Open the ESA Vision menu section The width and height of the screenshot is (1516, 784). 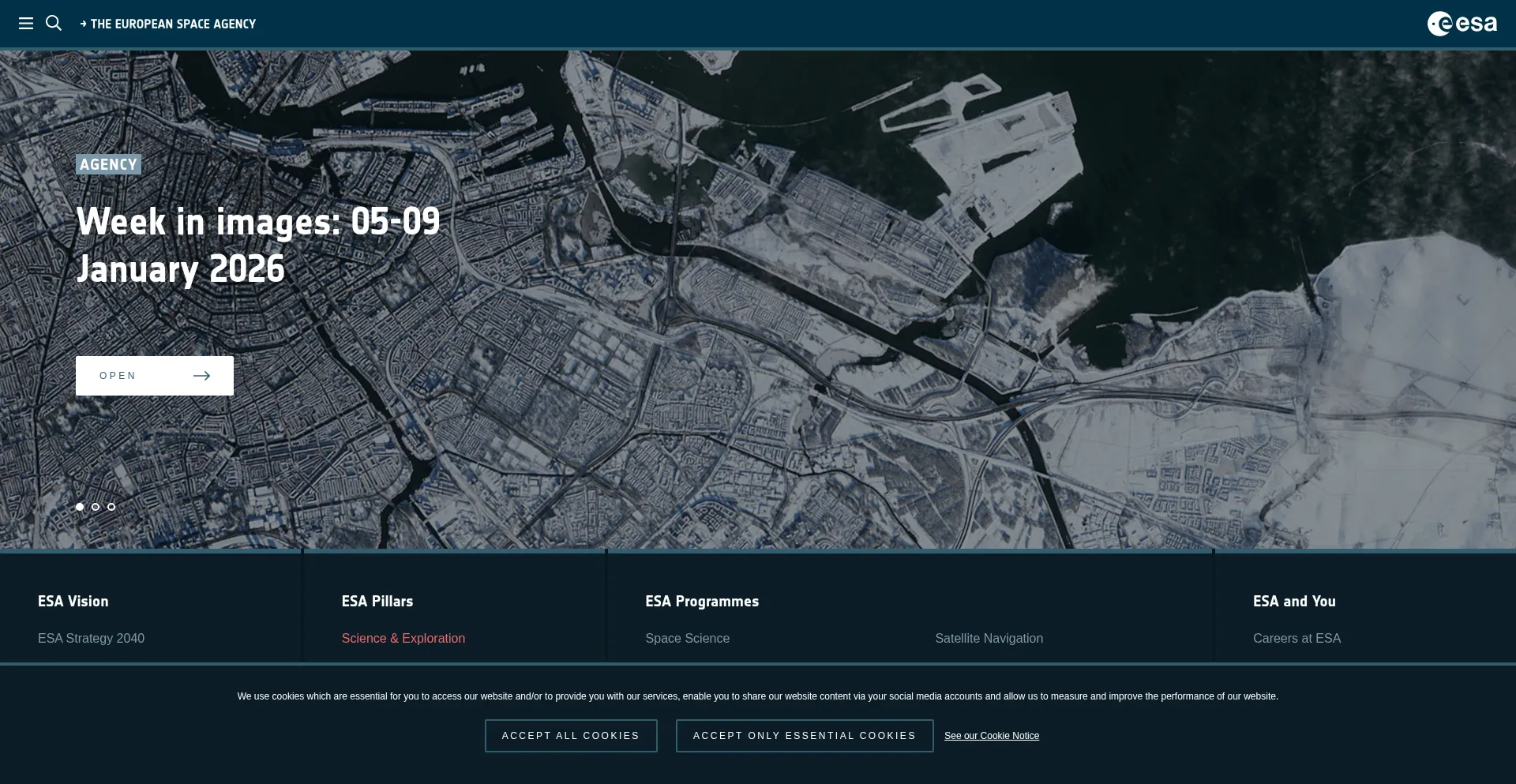73,602
